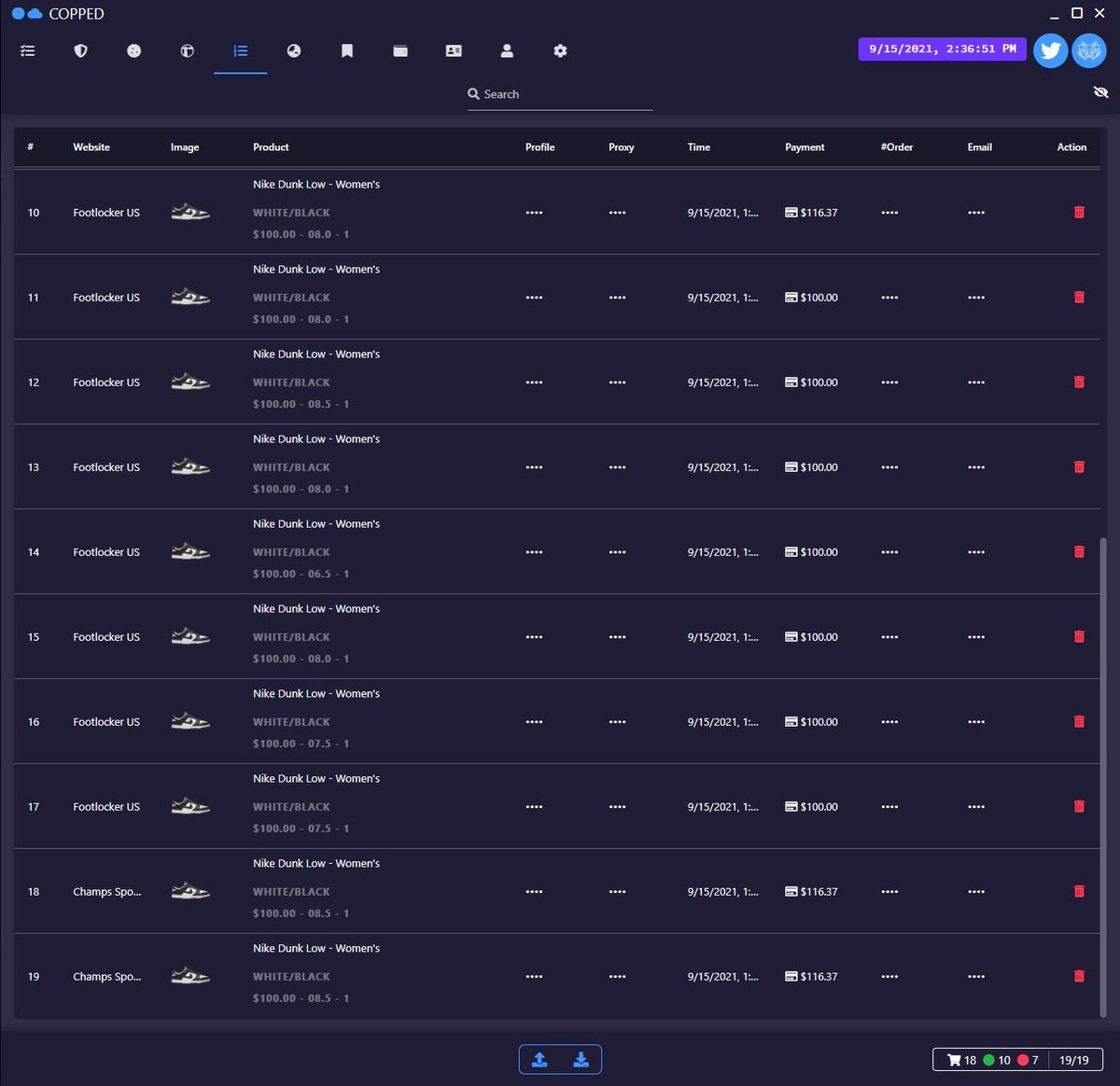Open the circled T icon tab

pyautogui.click(x=187, y=51)
